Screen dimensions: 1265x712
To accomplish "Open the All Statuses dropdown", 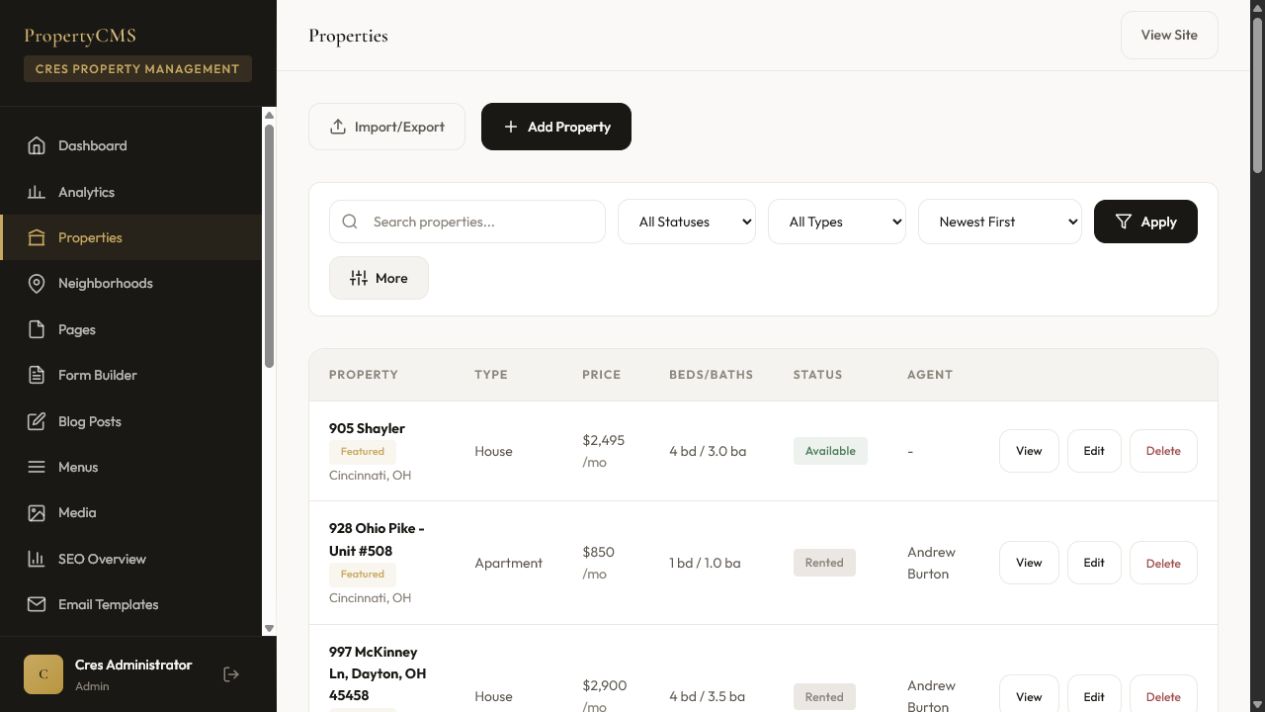I will click(686, 222).
